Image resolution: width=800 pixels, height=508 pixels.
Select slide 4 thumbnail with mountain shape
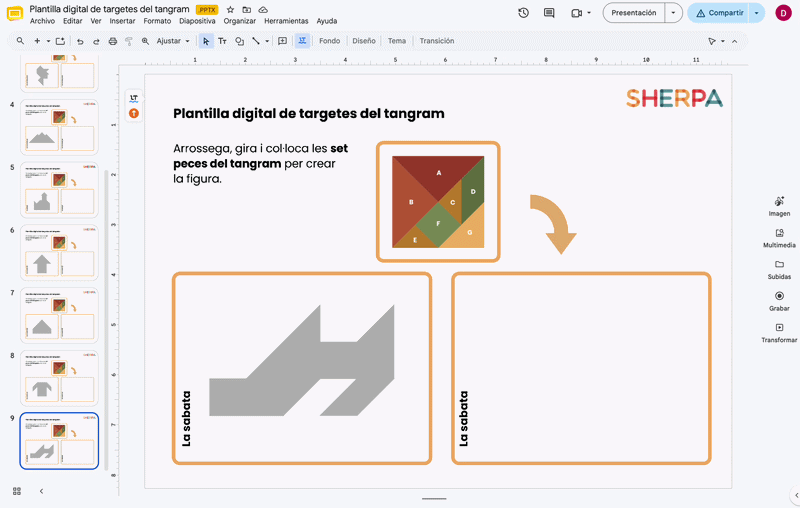[59, 127]
